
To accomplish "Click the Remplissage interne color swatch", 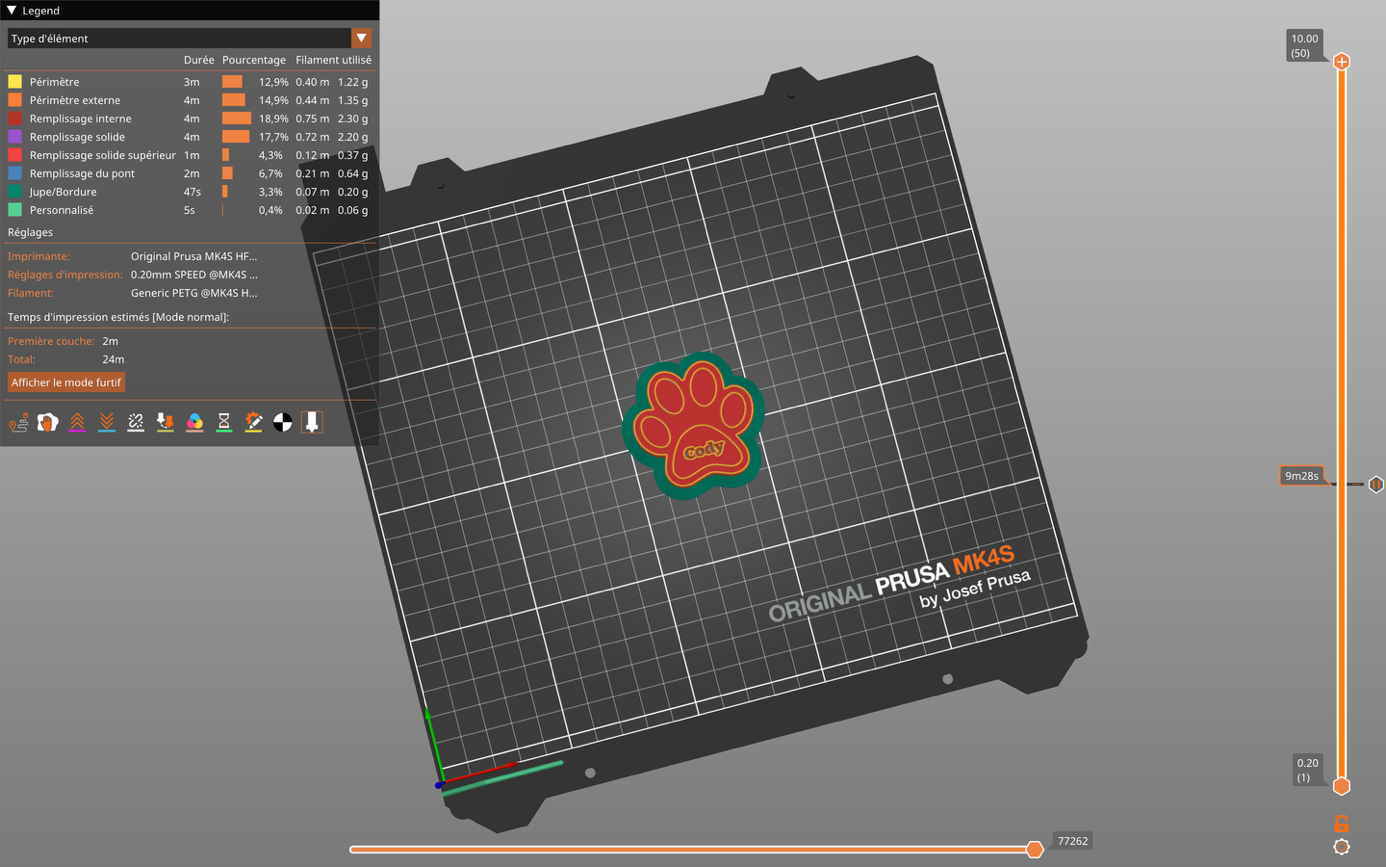I will tap(15, 118).
